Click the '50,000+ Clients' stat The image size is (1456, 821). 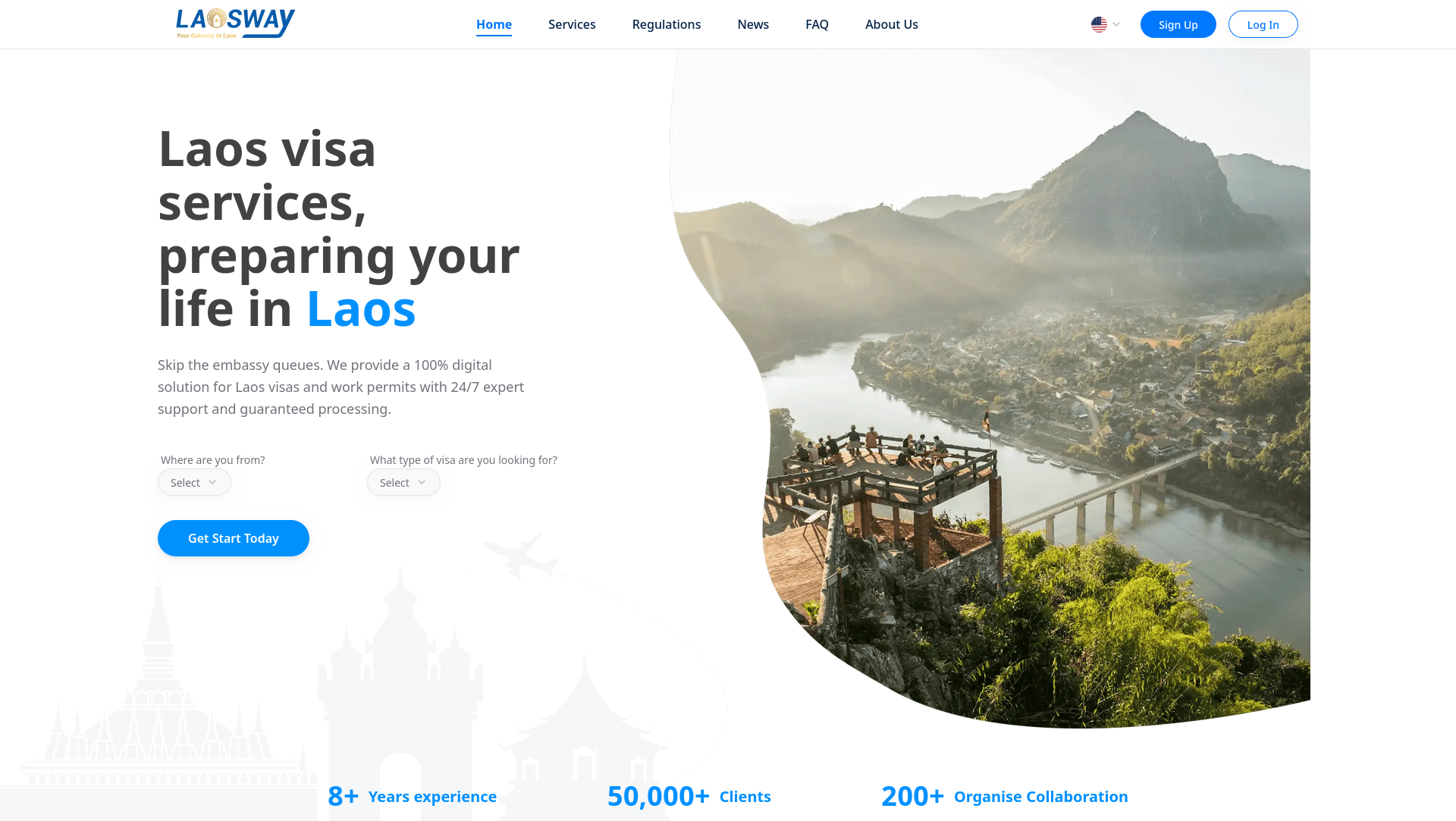pyautogui.click(x=689, y=796)
